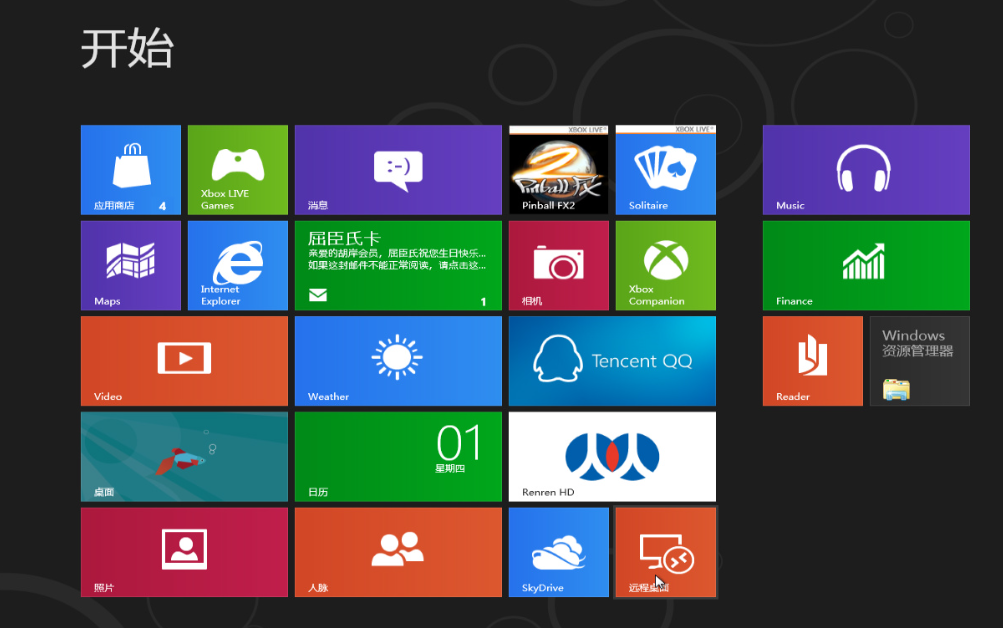Launch Internet Explorer from its tile
The image size is (1003, 628).
tap(238, 265)
